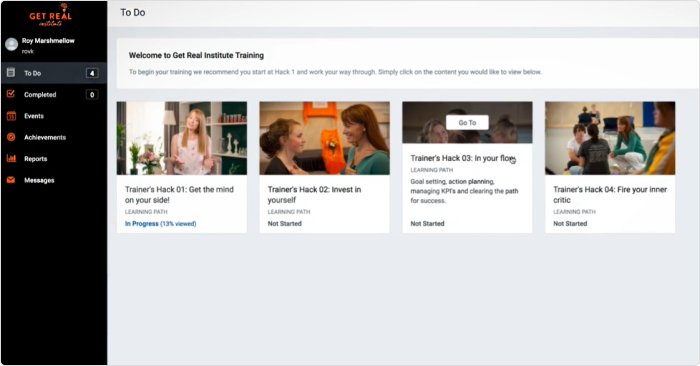Click the Achievements badge icon
The height and width of the screenshot is (366, 700).
(x=11, y=137)
